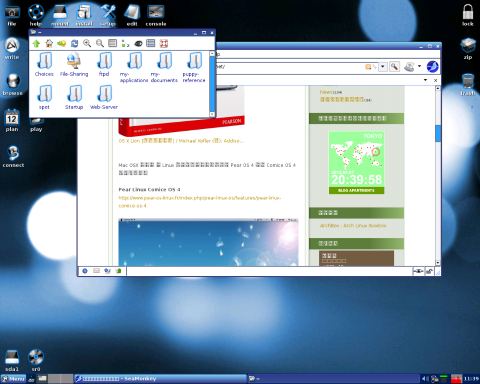Screen dimensions: 480x384
Task: Open the SeaMonkey URL history dropdown
Action: tap(383, 67)
